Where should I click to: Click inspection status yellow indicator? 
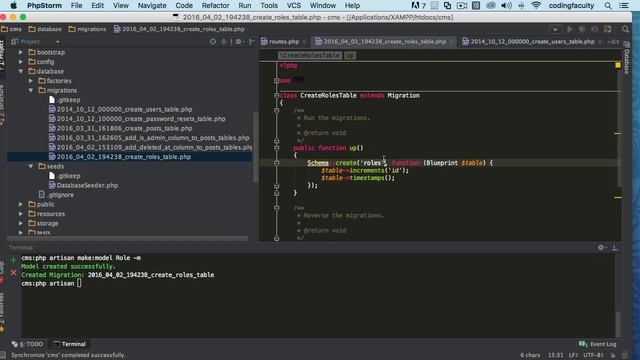[618, 65]
